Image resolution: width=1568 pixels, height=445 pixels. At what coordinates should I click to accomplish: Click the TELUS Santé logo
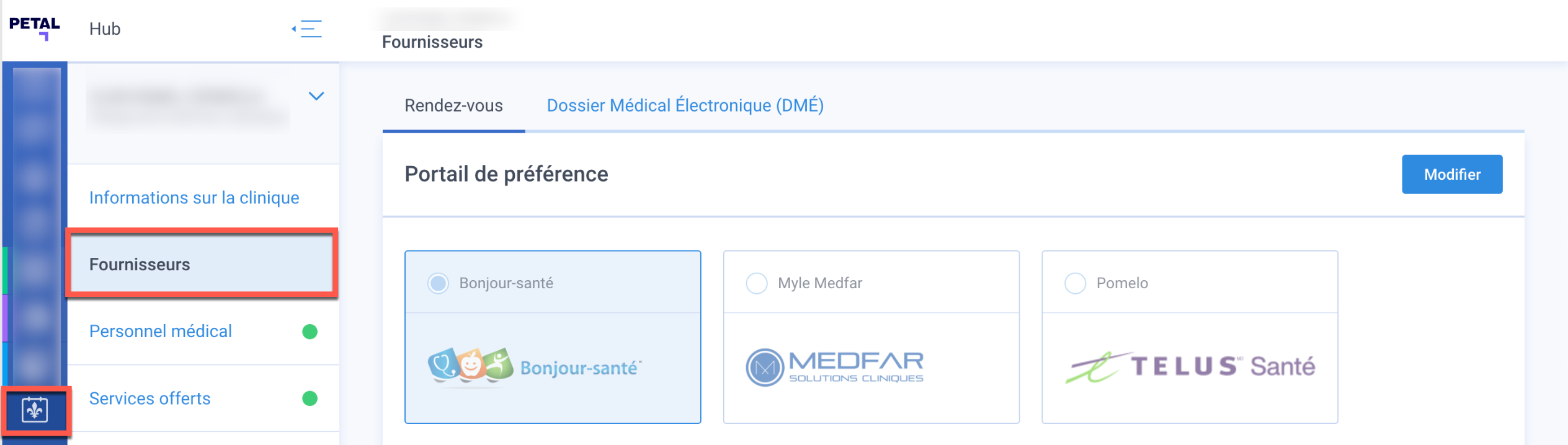point(1190,367)
